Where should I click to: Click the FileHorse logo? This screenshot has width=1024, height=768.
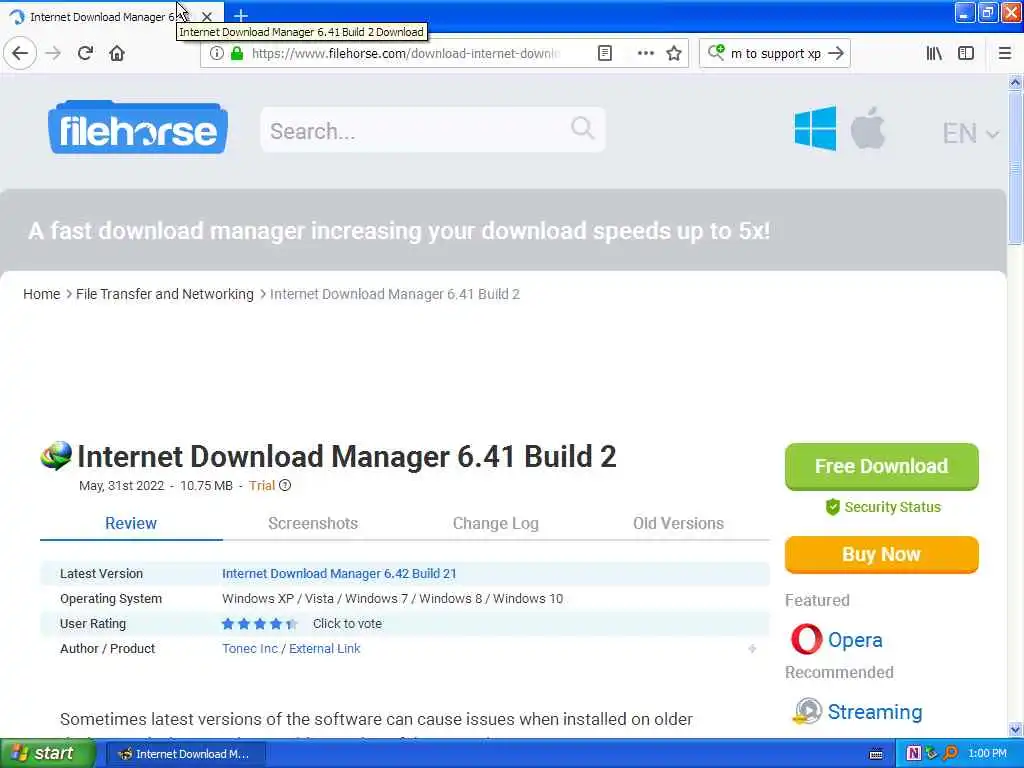click(x=138, y=128)
